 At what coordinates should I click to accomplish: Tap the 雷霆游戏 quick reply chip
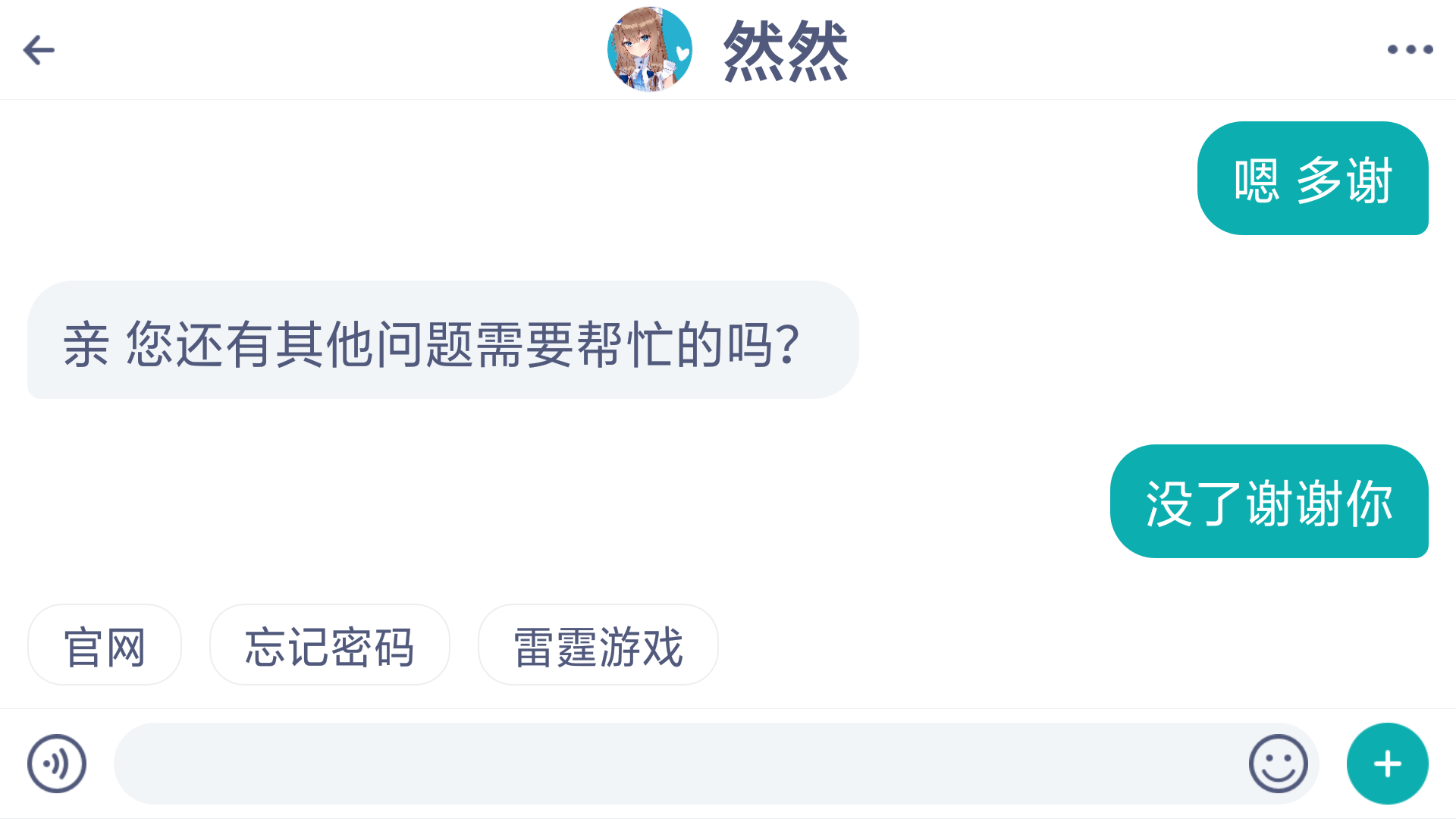598,645
